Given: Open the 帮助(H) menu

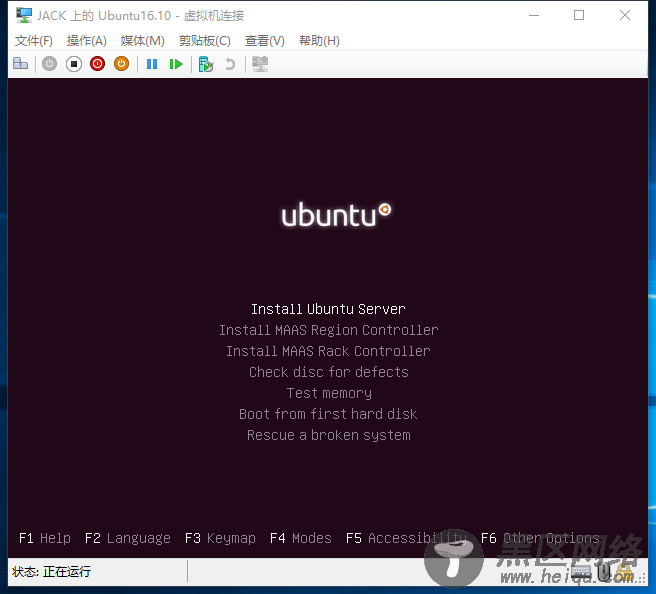Looking at the screenshot, I should 319,41.
